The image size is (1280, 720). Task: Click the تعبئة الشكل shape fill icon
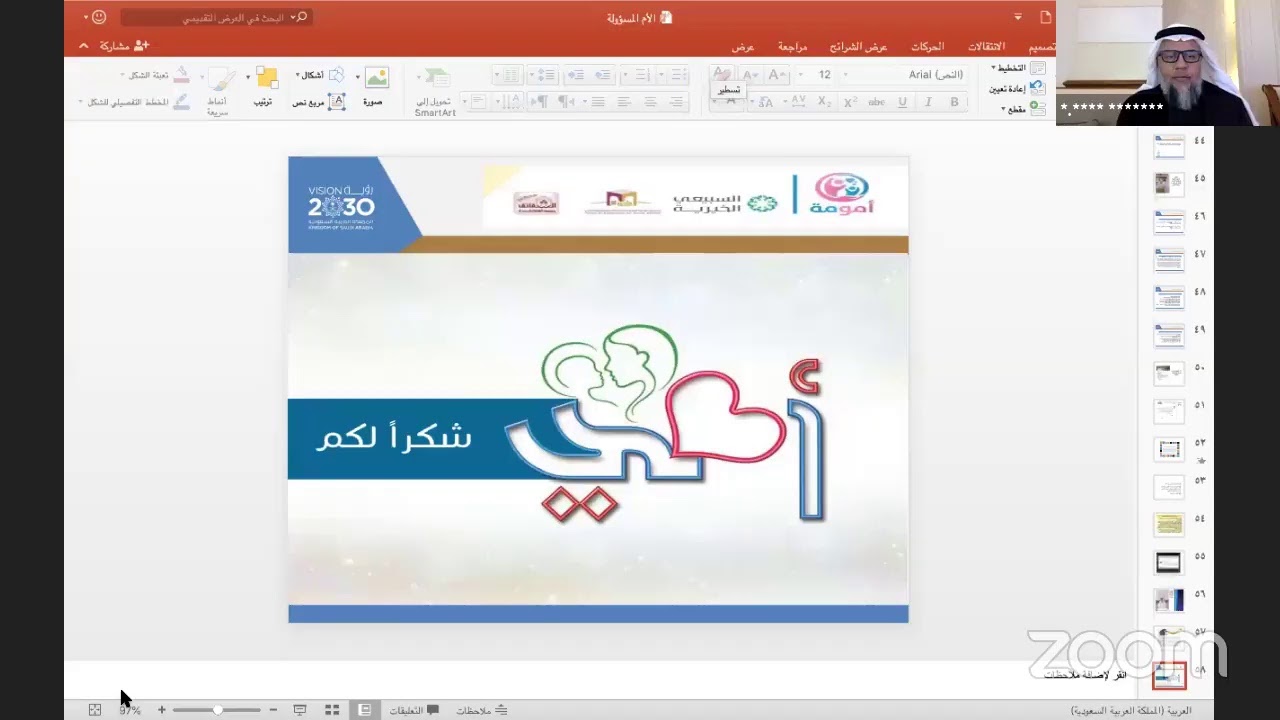(x=181, y=75)
